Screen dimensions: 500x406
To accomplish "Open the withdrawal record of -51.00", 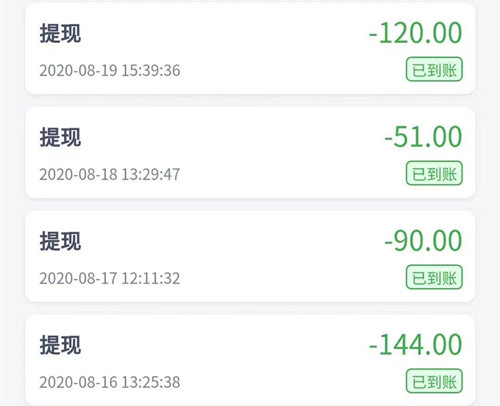I will [250, 153].
